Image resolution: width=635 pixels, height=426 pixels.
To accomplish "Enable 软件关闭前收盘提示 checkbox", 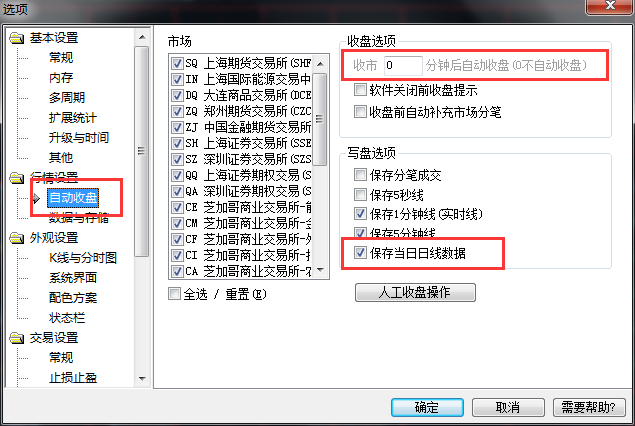I will (x=360, y=89).
